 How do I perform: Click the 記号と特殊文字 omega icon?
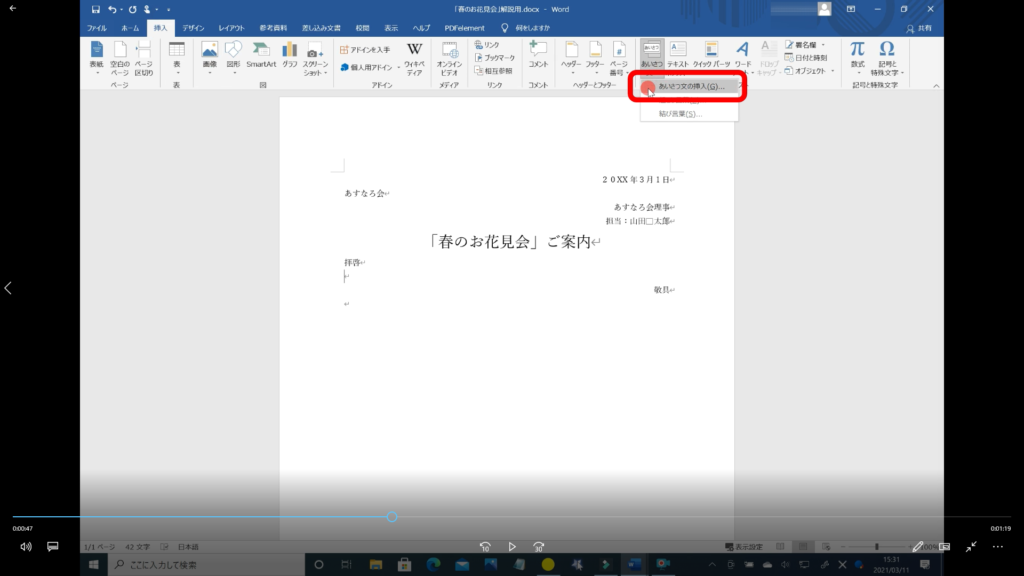pyautogui.click(x=887, y=56)
